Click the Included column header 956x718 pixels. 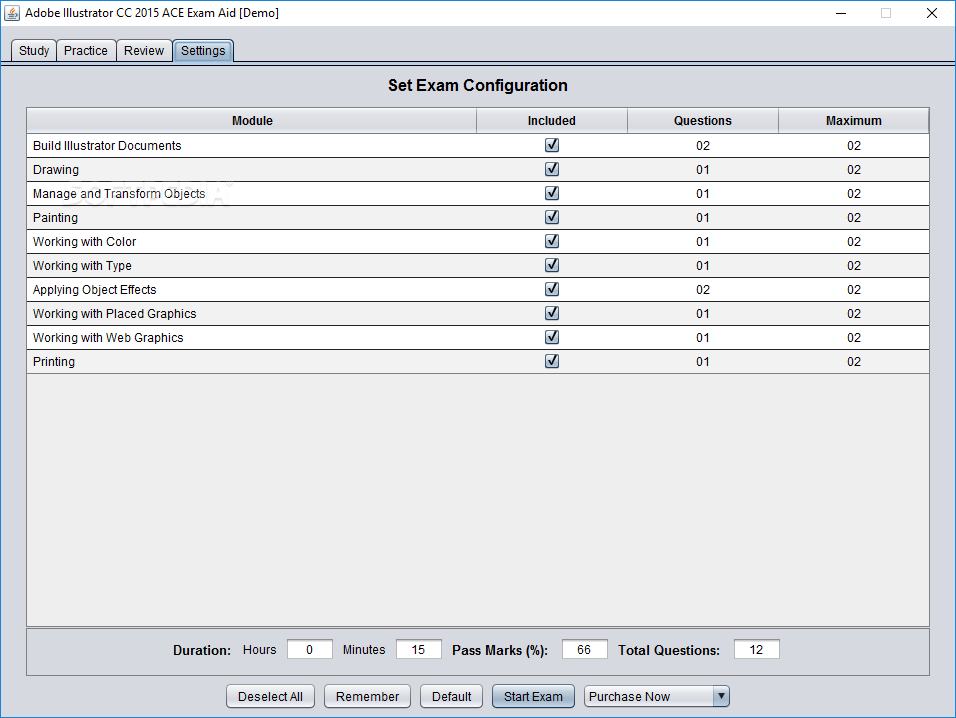point(552,121)
